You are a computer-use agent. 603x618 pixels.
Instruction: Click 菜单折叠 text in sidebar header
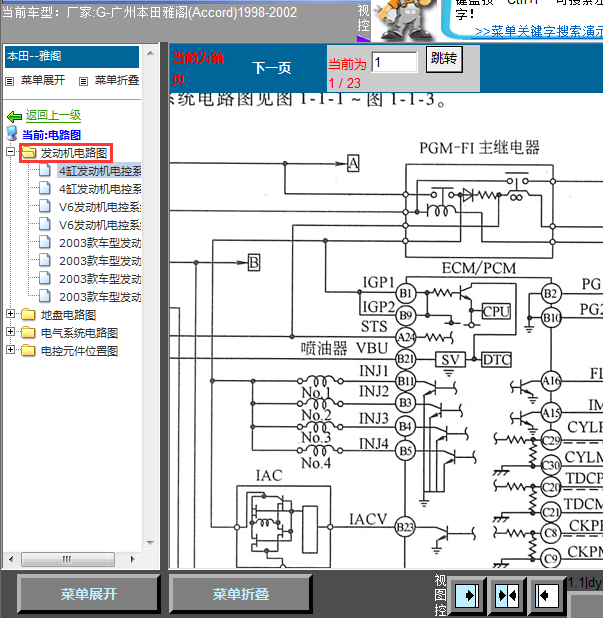tap(117, 80)
